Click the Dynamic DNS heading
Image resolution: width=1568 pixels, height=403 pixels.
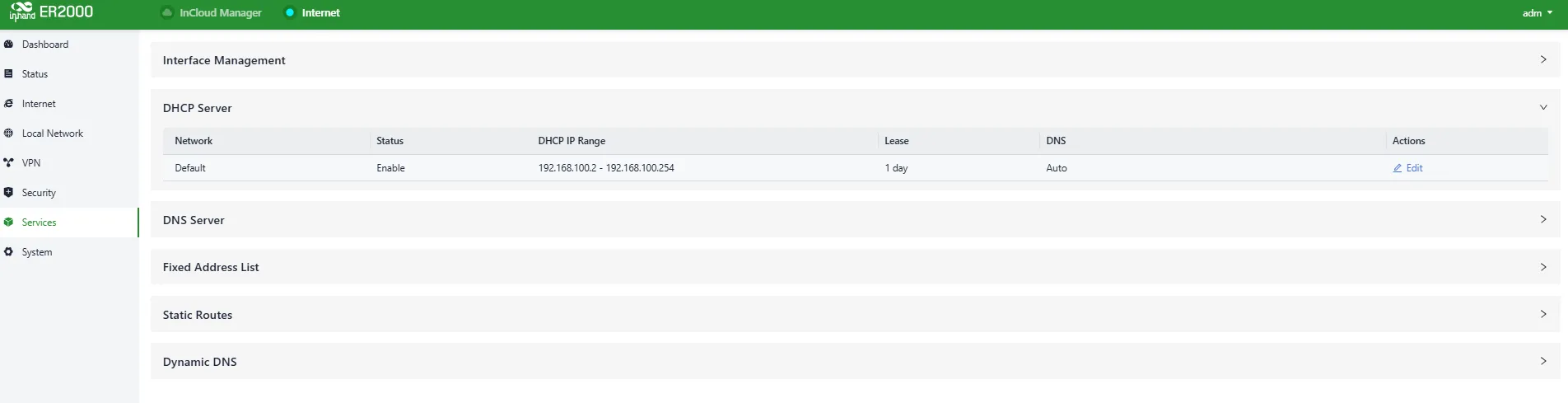pos(200,362)
